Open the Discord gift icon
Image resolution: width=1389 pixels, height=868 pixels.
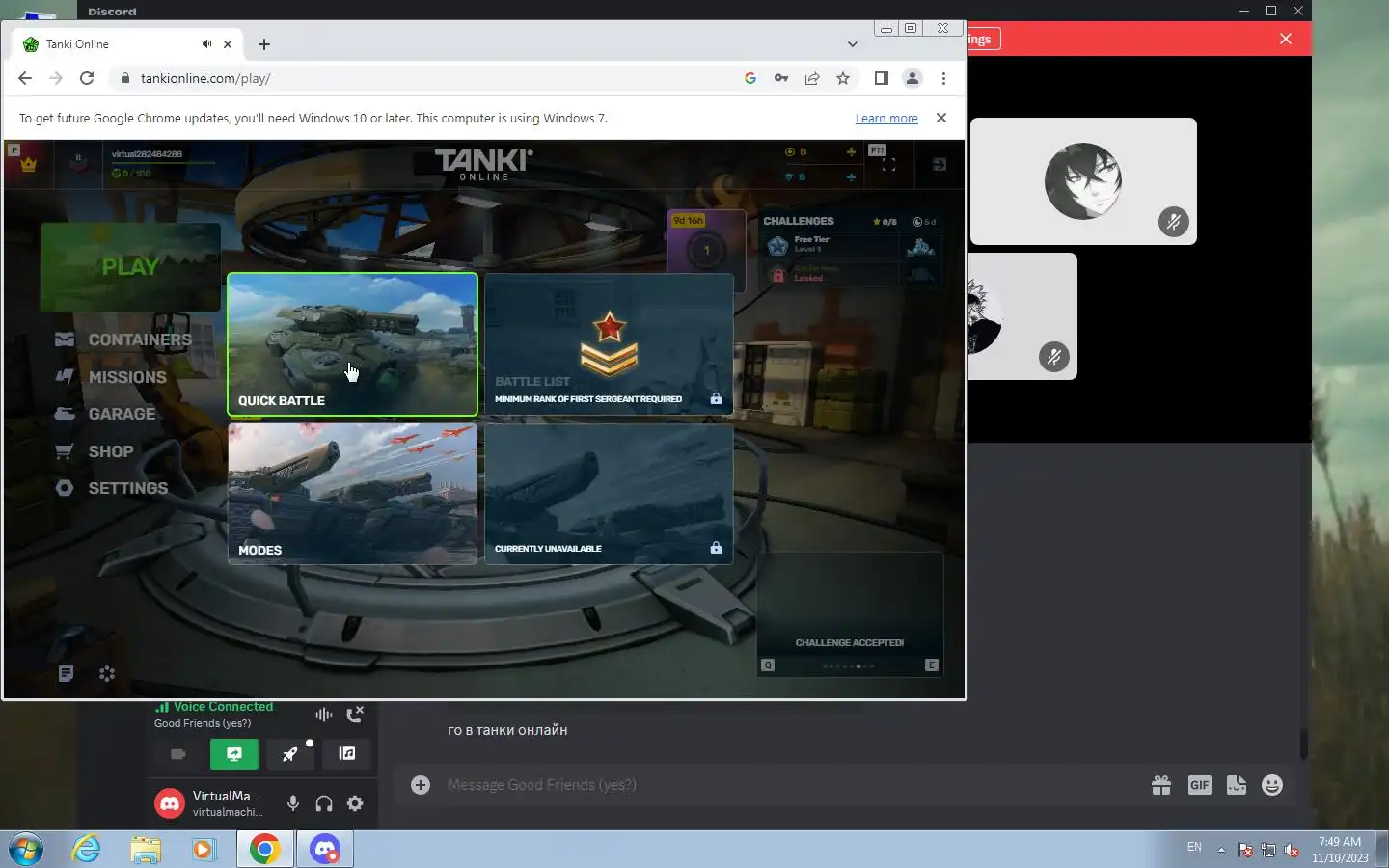tap(1161, 785)
